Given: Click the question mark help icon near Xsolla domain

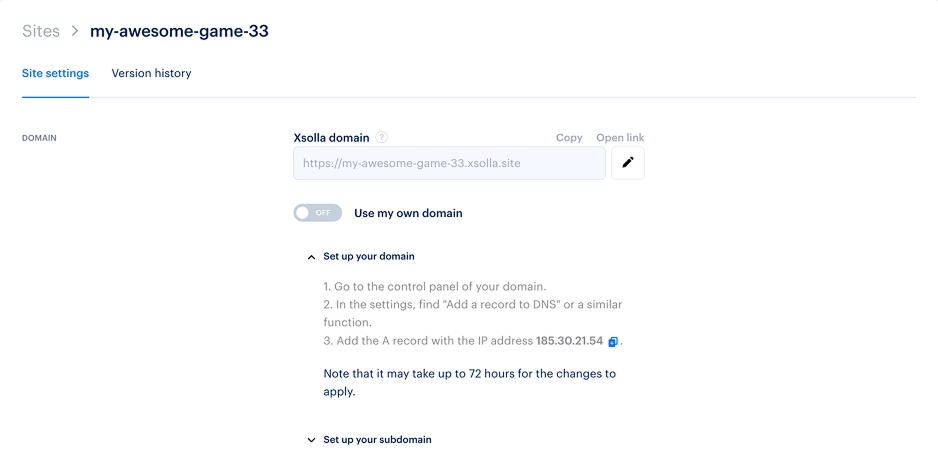Looking at the screenshot, I should click(x=382, y=138).
